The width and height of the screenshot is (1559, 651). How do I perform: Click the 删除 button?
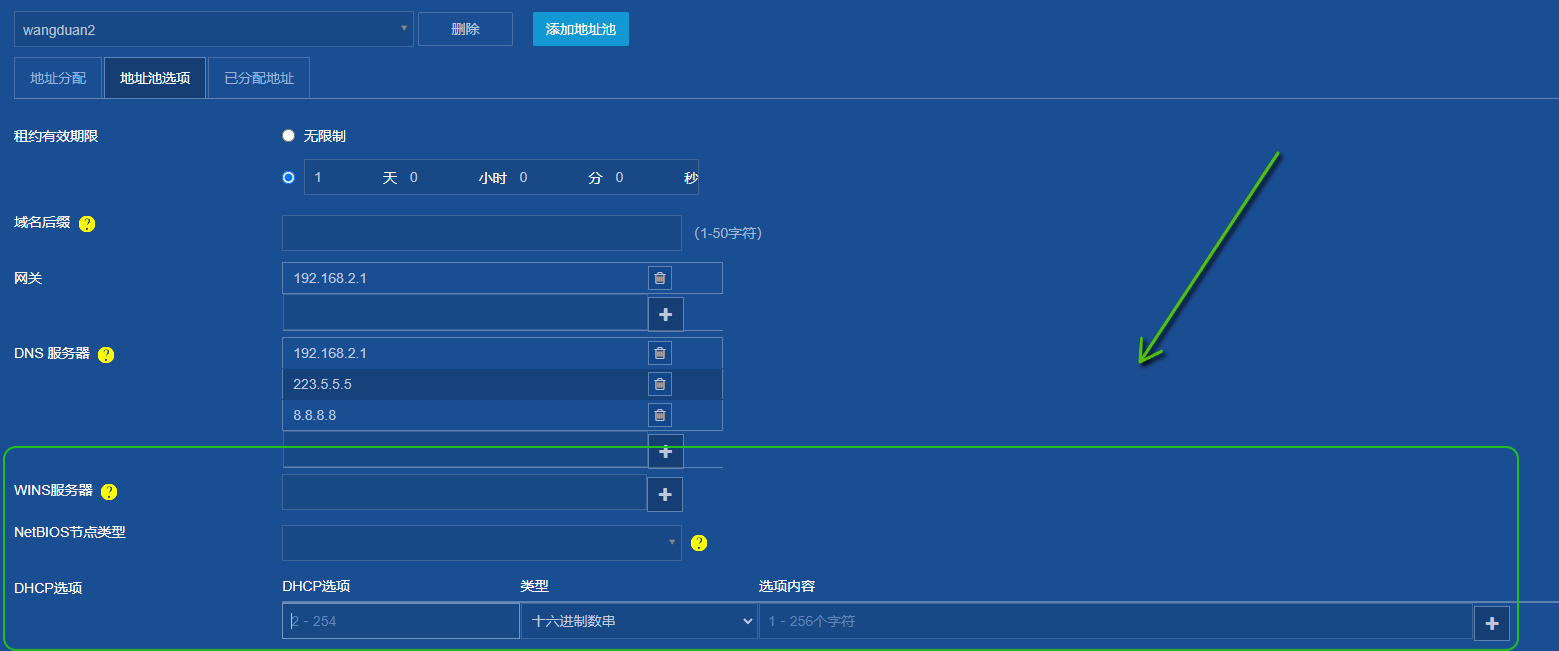click(465, 29)
